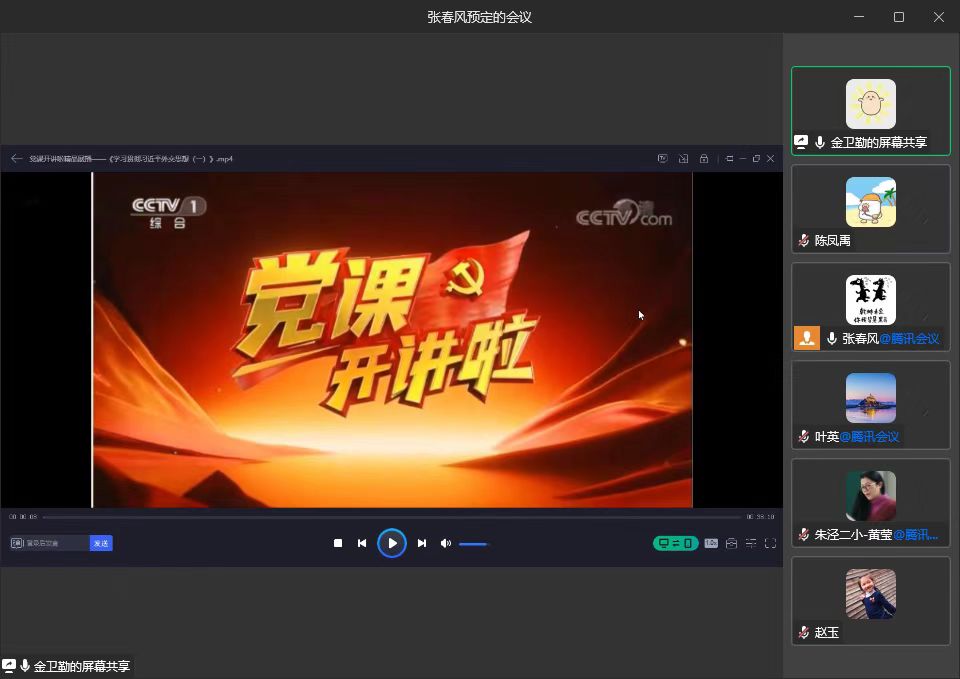Open the 1.0x playback speed selector
The image size is (960, 679).
pos(711,543)
